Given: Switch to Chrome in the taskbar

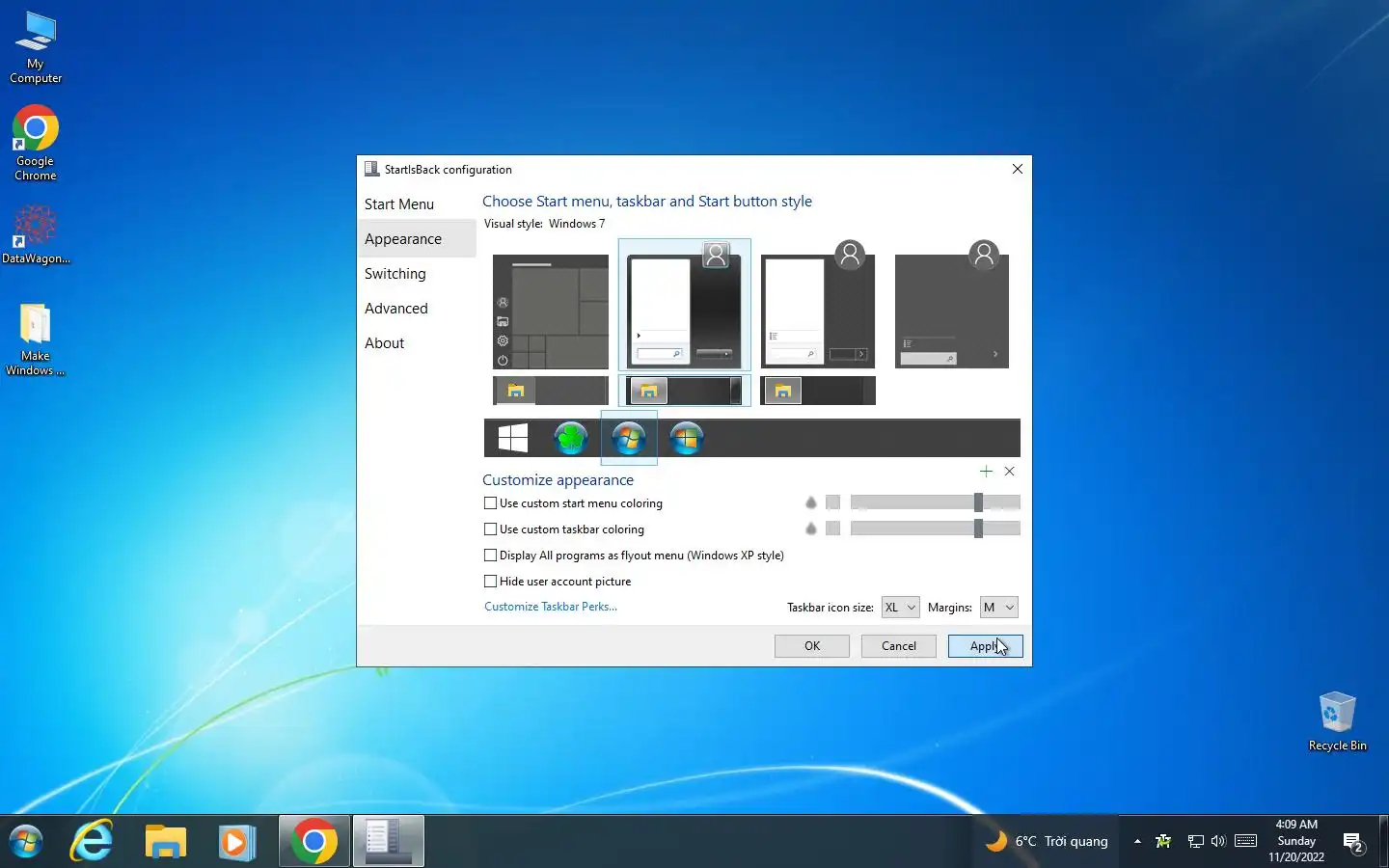Looking at the screenshot, I should click(x=313, y=841).
